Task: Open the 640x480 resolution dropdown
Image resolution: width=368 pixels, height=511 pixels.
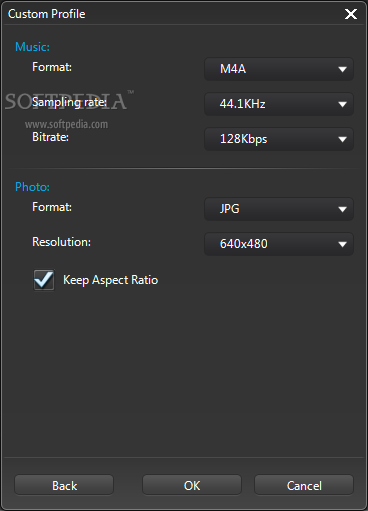Action: click(x=279, y=244)
